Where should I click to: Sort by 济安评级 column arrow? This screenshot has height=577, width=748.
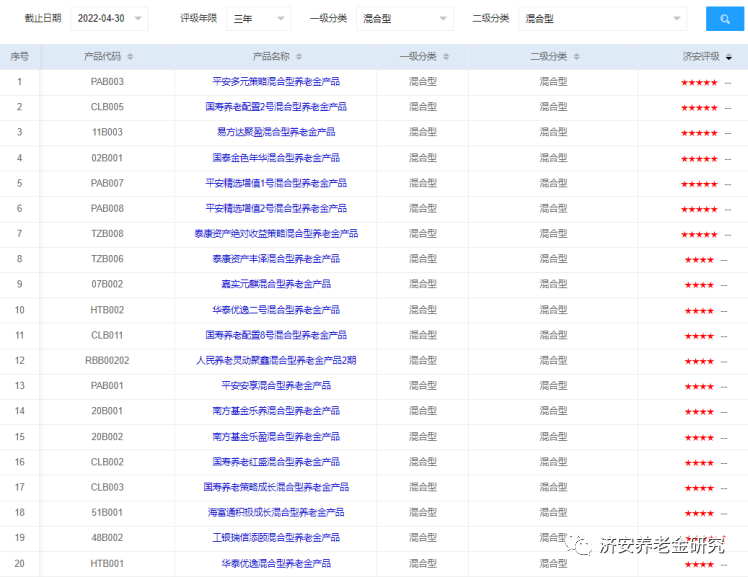pyautogui.click(x=729, y=57)
